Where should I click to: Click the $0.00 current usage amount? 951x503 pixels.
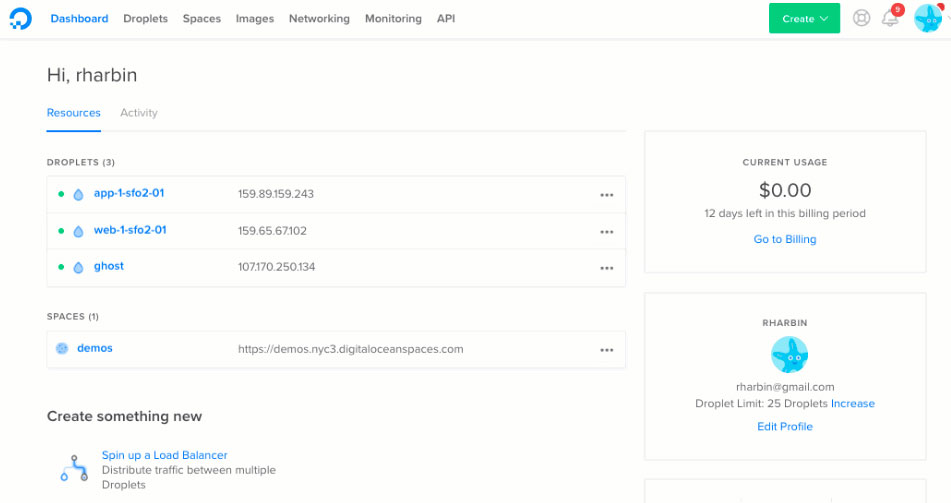(x=785, y=191)
